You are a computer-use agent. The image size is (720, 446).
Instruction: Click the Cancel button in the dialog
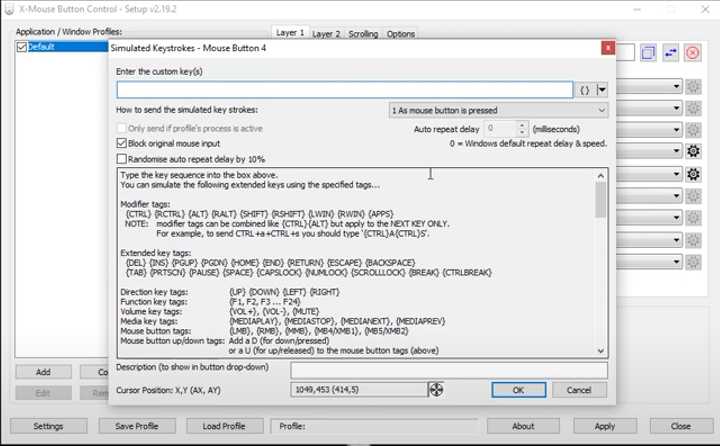[x=579, y=390]
